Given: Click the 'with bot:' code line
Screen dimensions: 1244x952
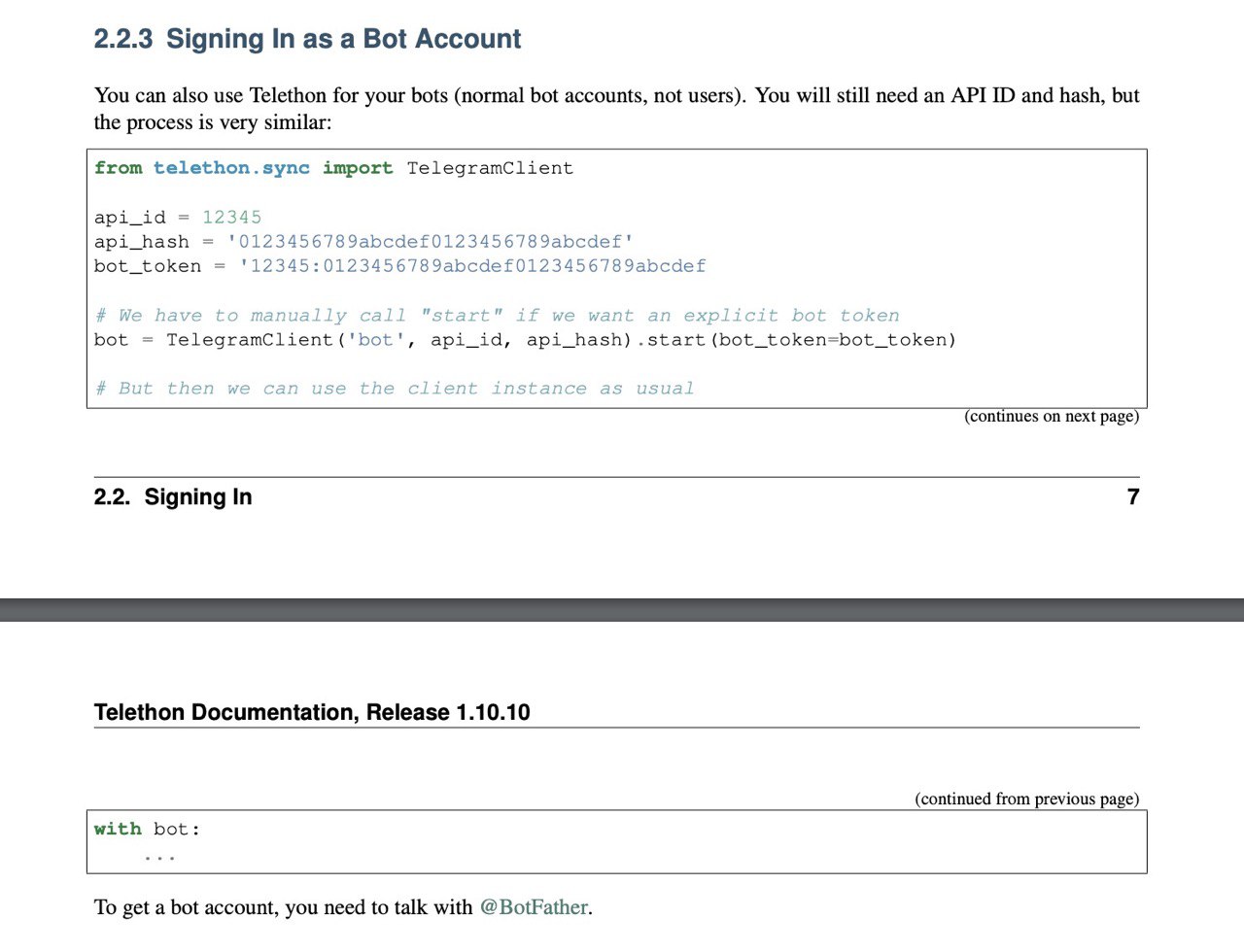Looking at the screenshot, I should pyautogui.click(x=147, y=830).
